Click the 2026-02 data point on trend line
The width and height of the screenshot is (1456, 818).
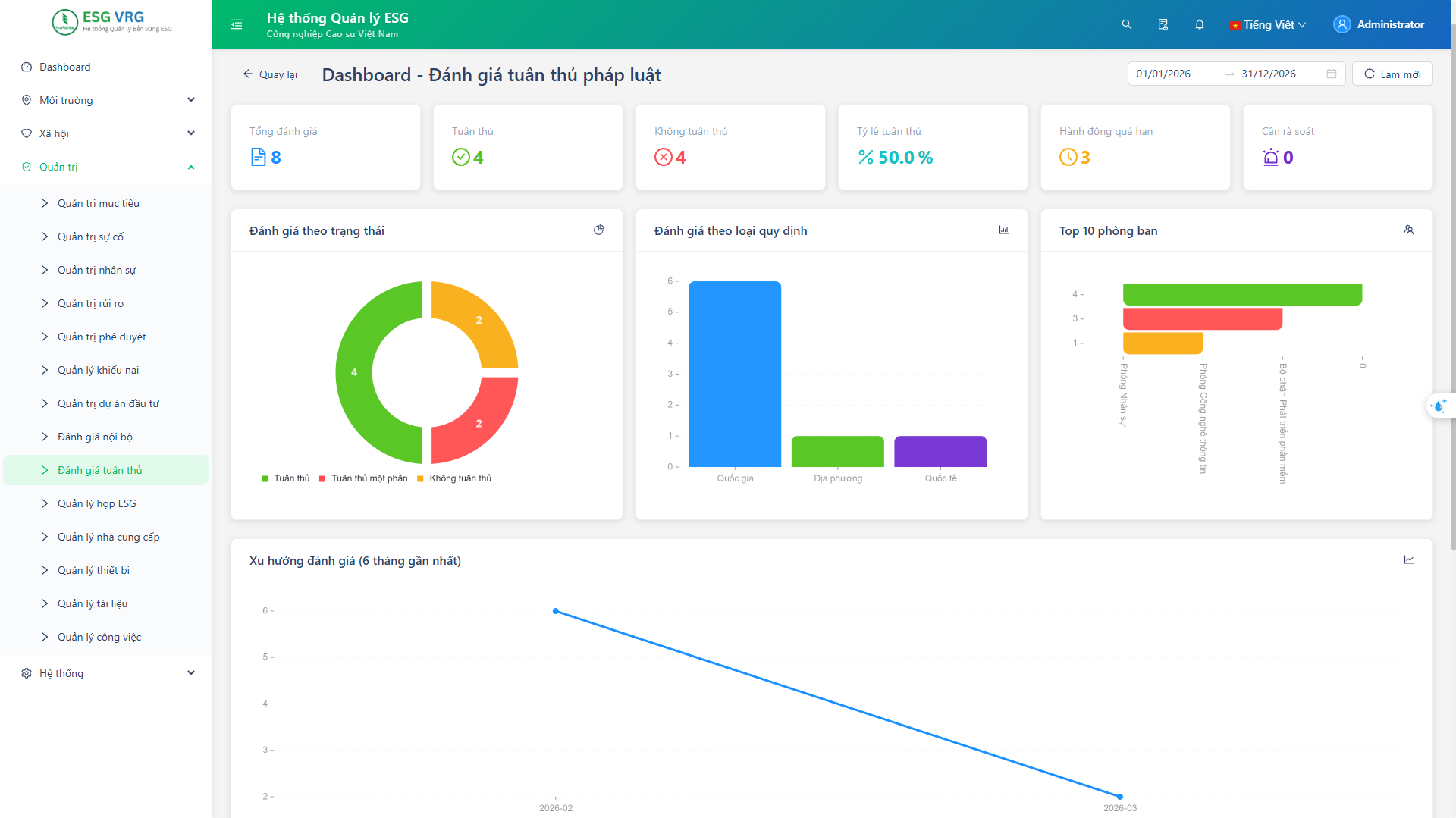click(x=556, y=611)
